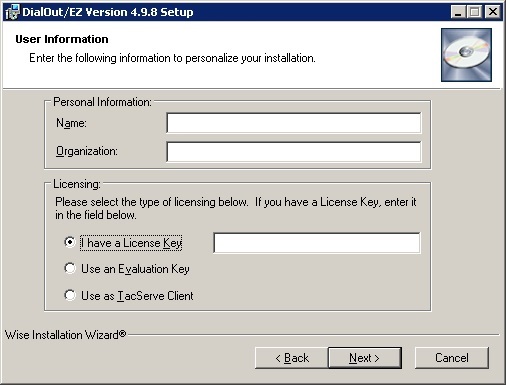Choose 'Use an Evaluation Key' radio button
Viewport: 506px width, 385px height.
(70, 268)
